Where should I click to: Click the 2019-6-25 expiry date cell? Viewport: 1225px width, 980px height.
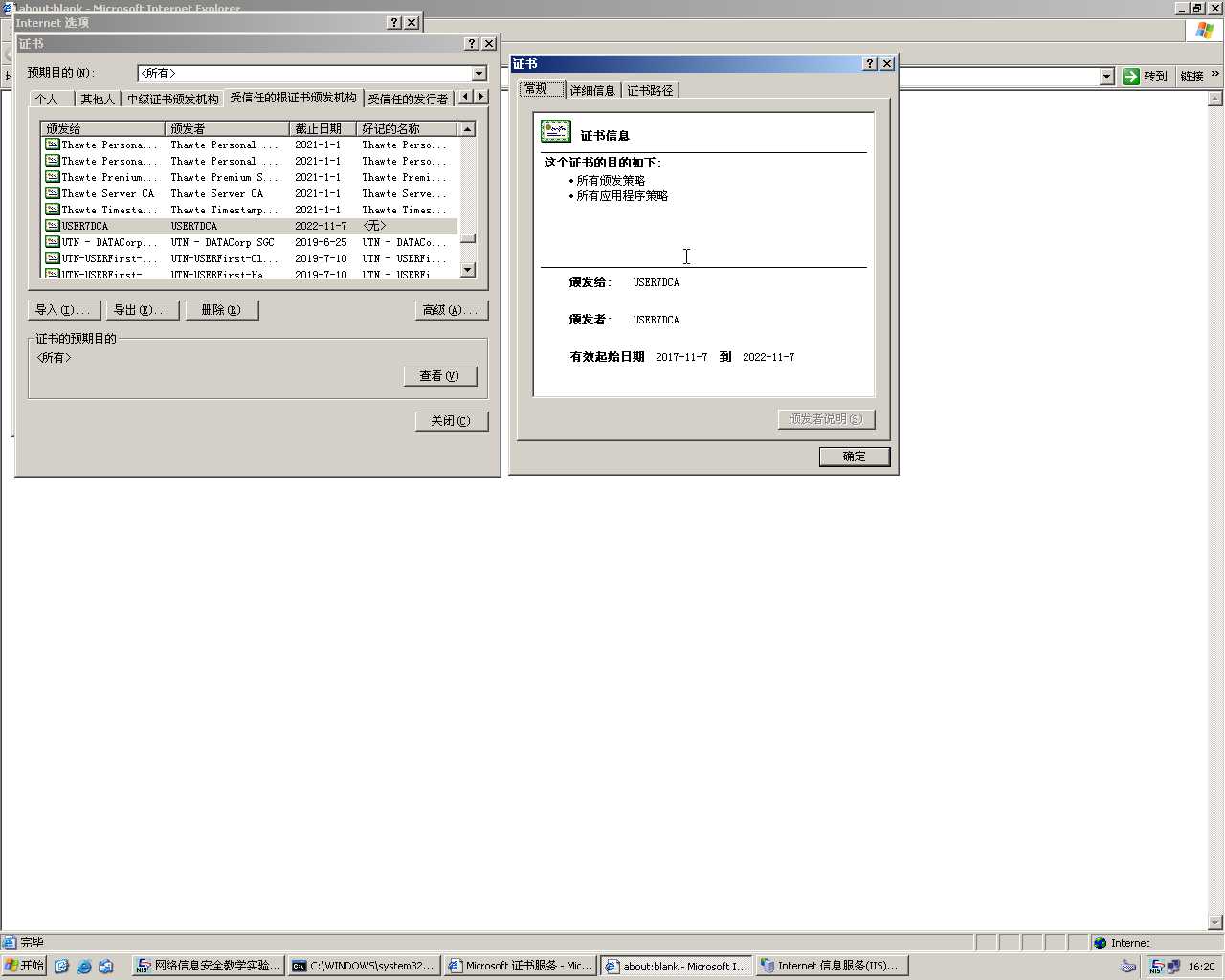[321, 242]
